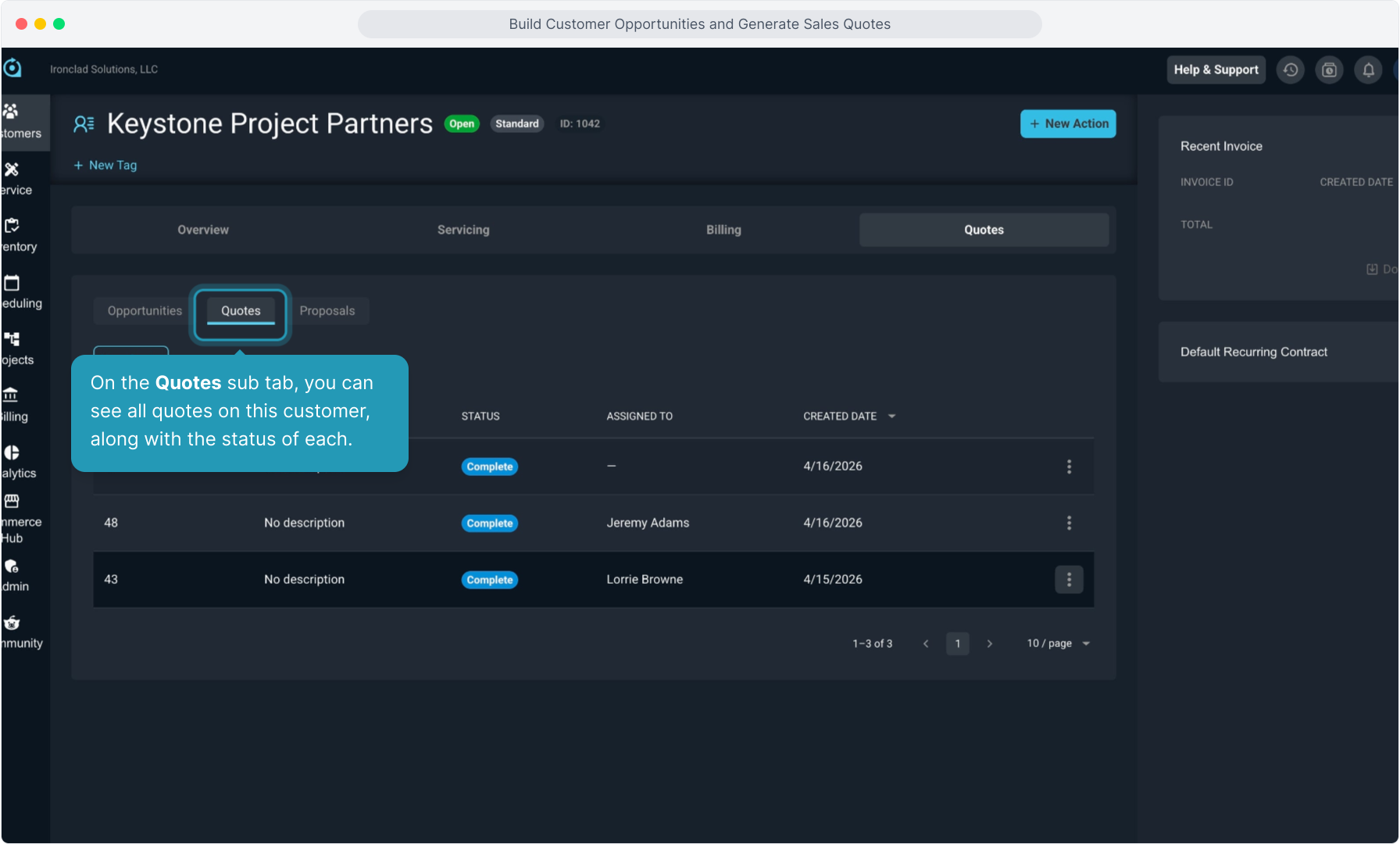Open the Analytics pie chart icon
1400x844 pixels.
[12, 452]
